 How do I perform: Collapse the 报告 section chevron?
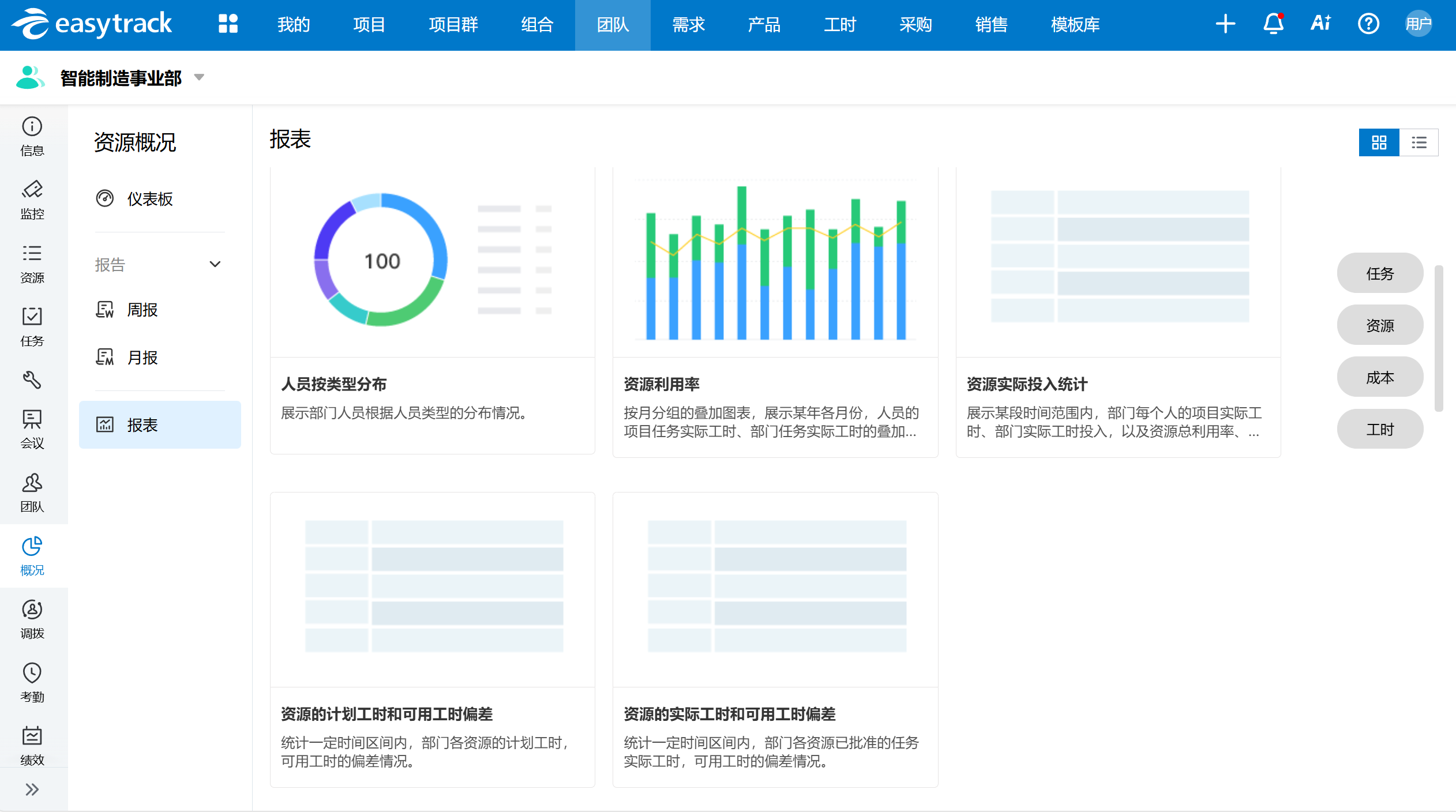[215, 264]
